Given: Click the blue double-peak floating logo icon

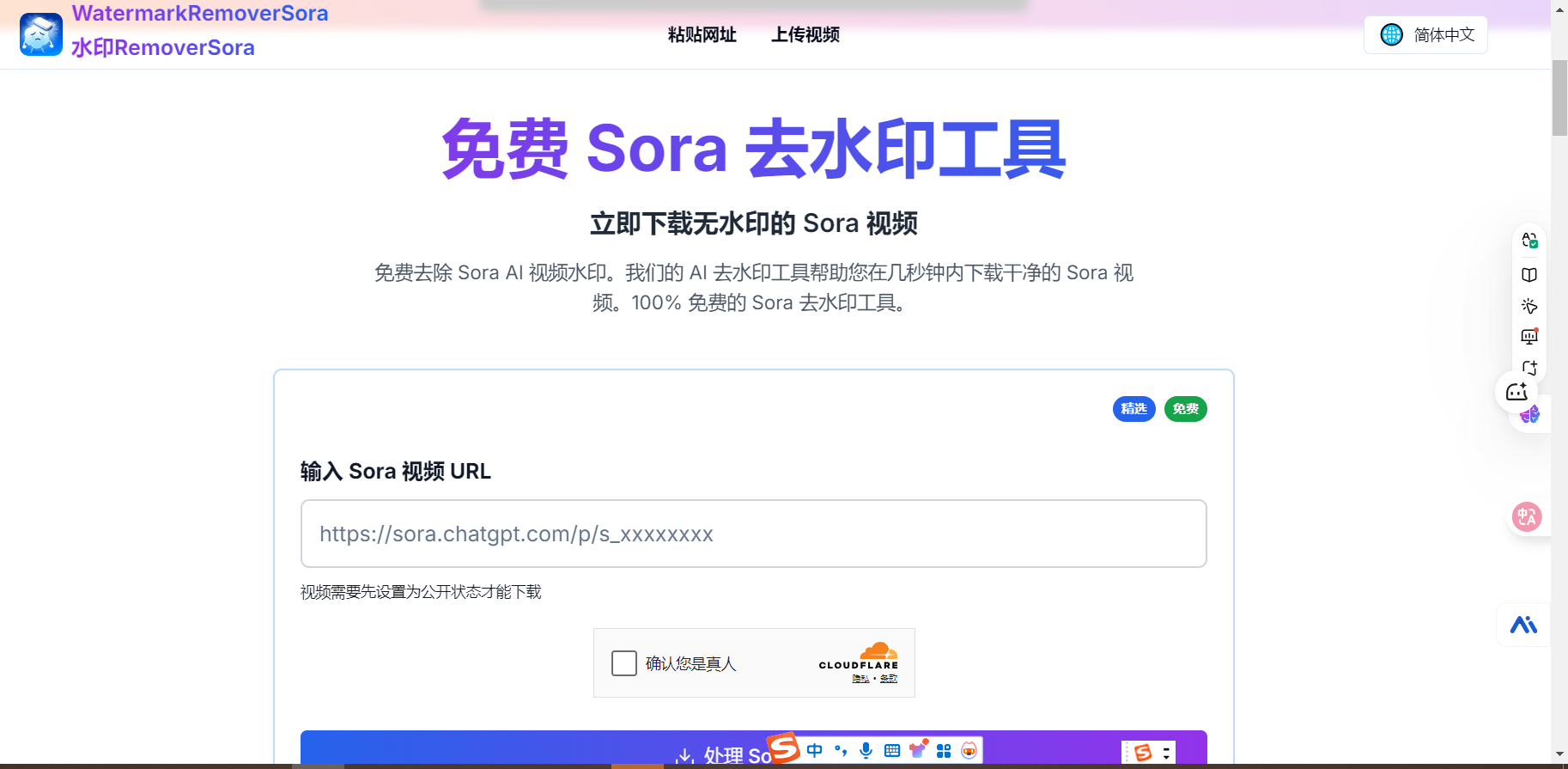Looking at the screenshot, I should [1523, 625].
